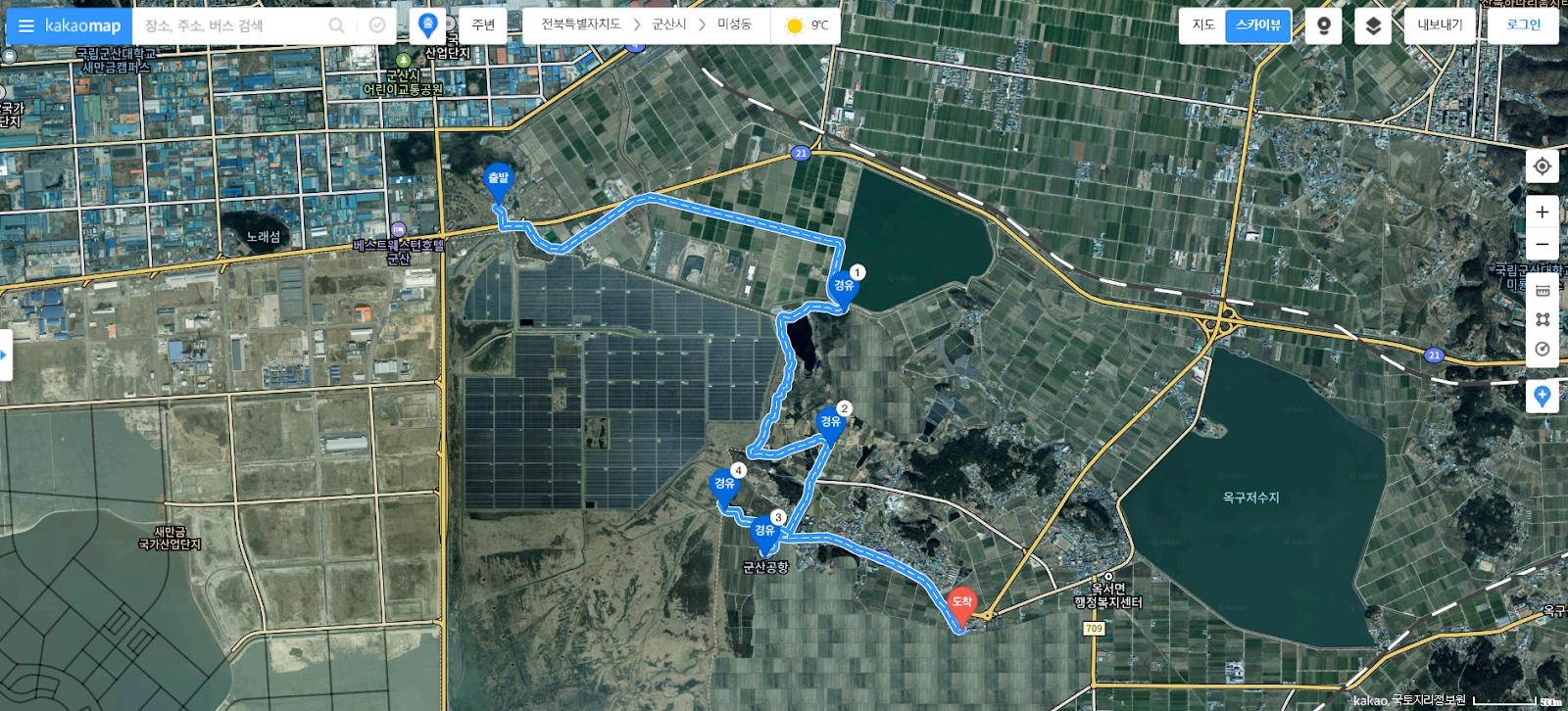Click the 내보내기 export button
The height and width of the screenshot is (711, 1568).
click(x=1440, y=25)
